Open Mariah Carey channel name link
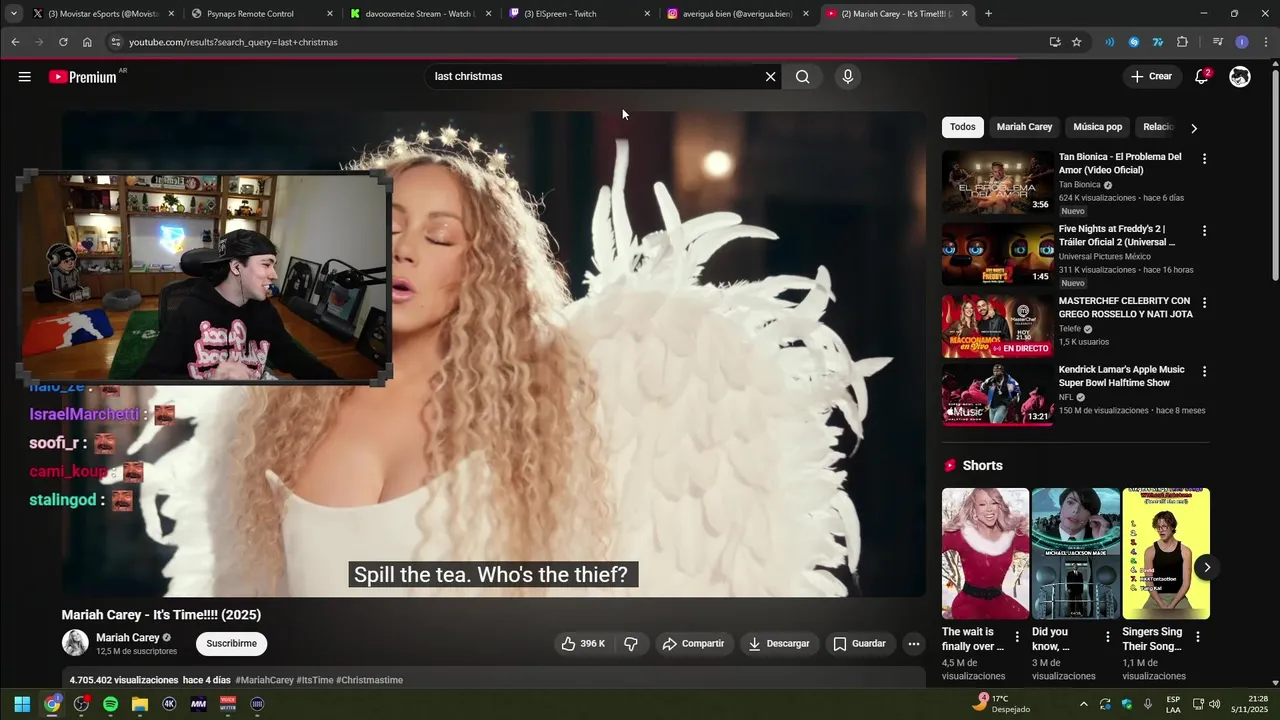1280x720 pixels. (128, 638)
